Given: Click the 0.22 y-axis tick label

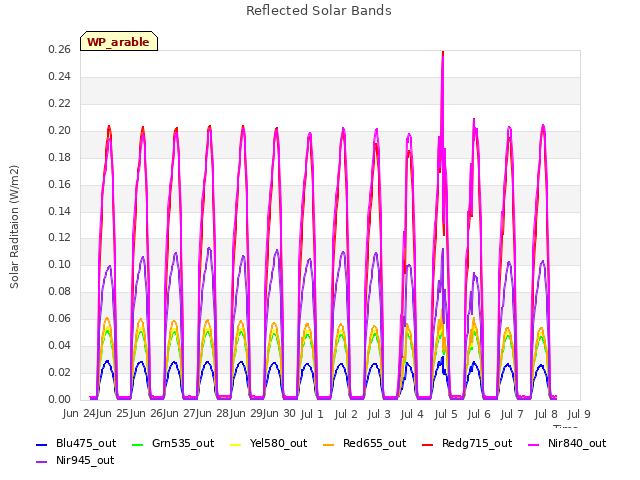Looking at the screenshot, I should [x=59, y=104].
